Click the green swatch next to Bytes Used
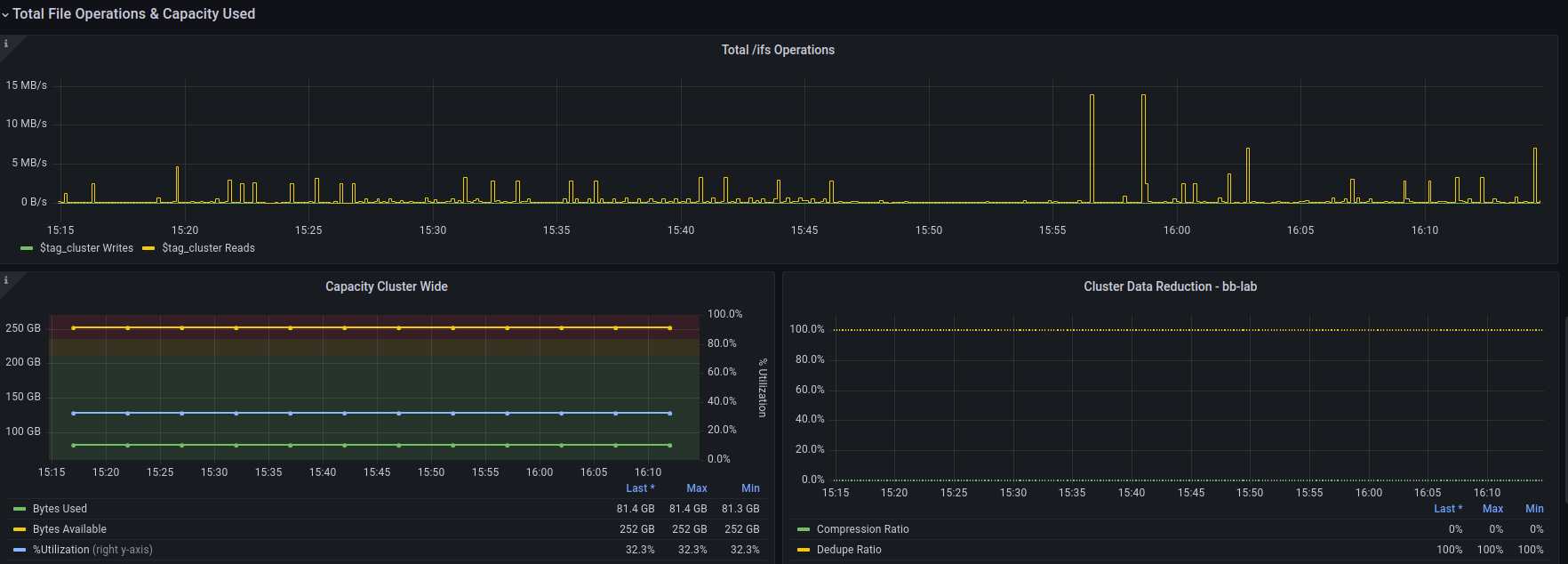This screenshot has height=564, width=1568. tap(20, 509)
